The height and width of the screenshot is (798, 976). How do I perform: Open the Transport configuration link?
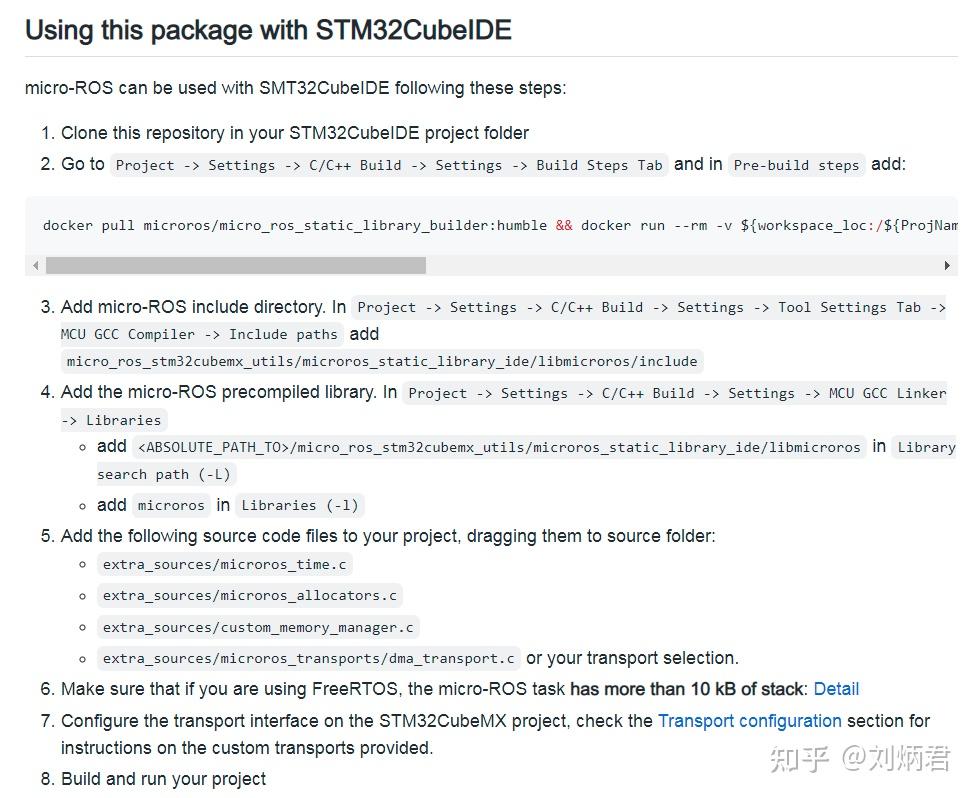[x=749, y=721]
